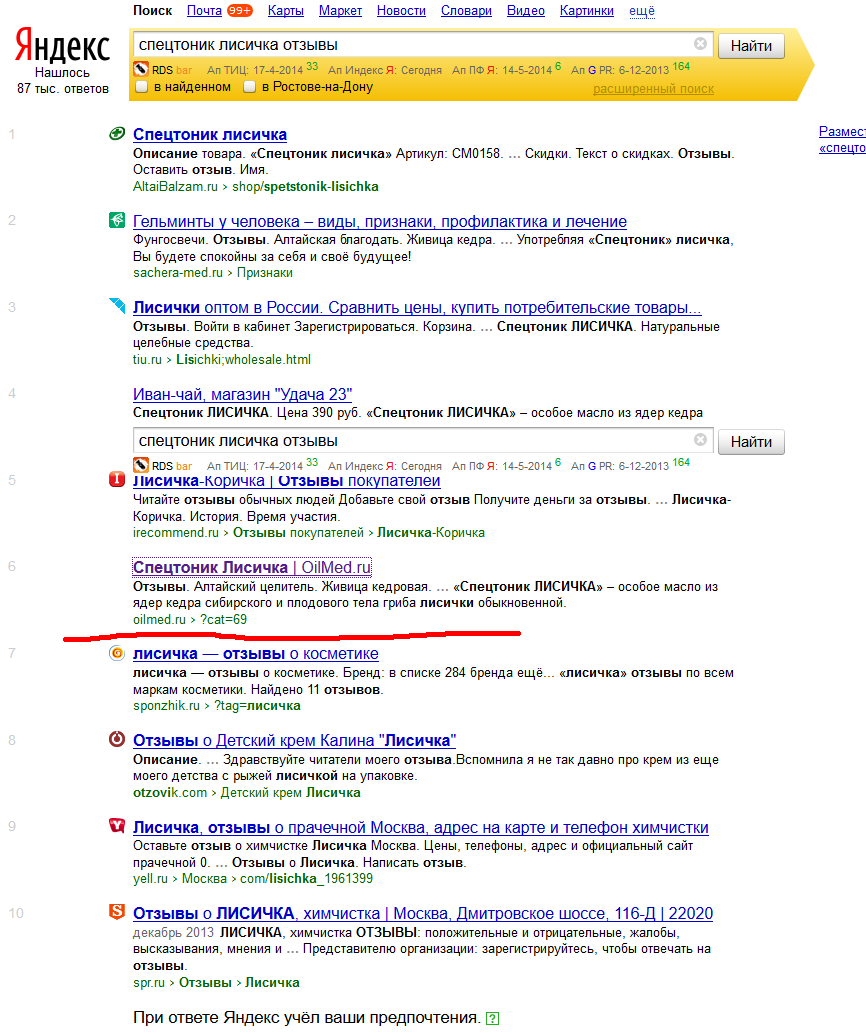Open Картинки image search

[x=586, y=11]
